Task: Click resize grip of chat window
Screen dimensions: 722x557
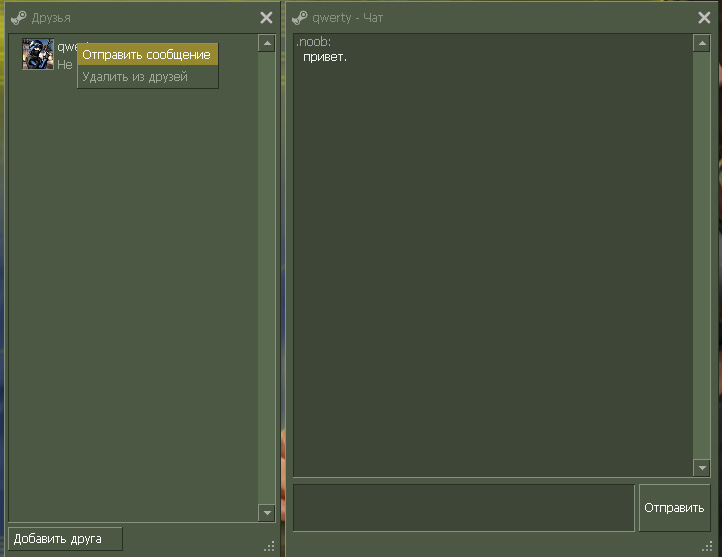Action: coord(709,546)
